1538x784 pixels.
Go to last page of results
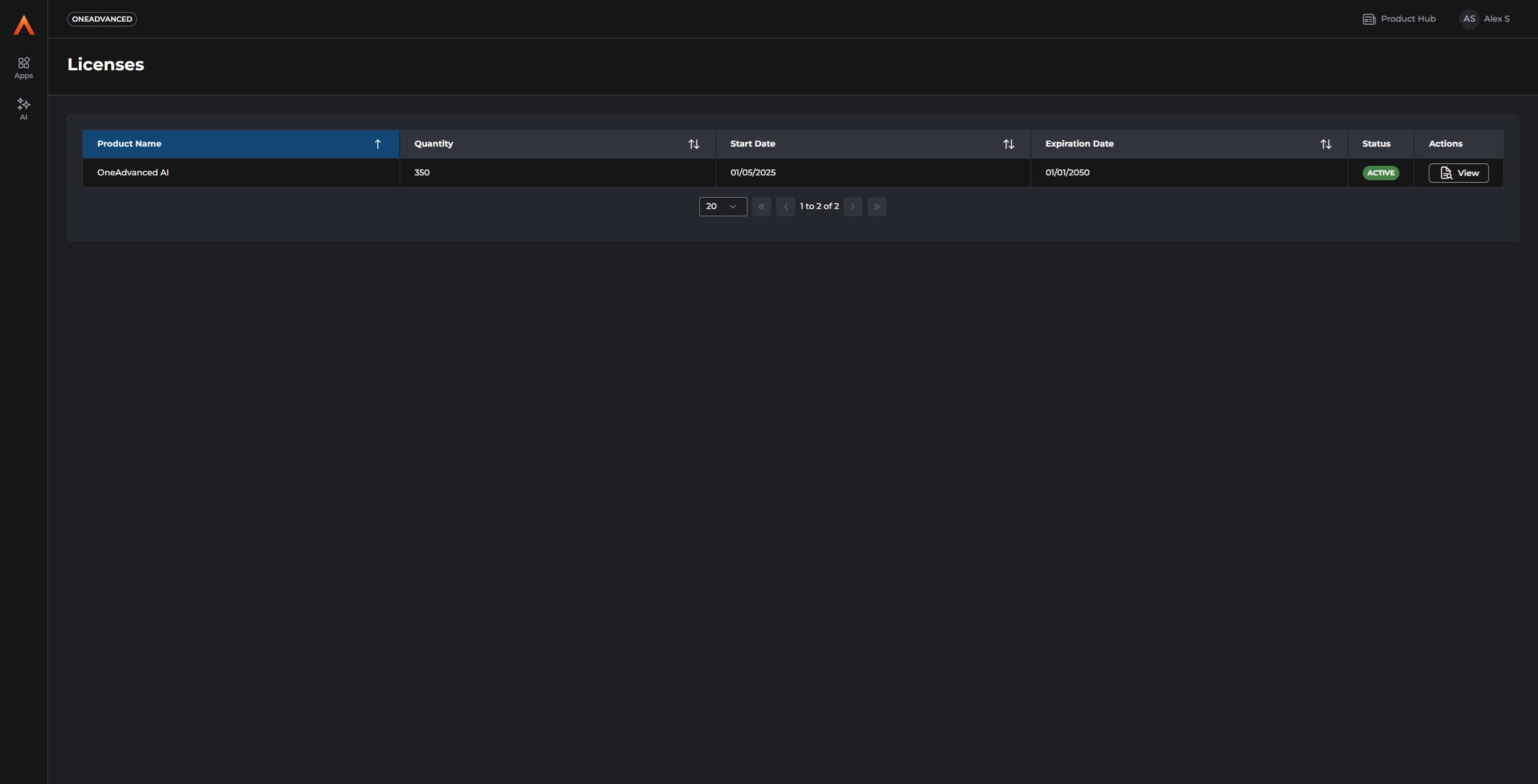tap(877, 207)
